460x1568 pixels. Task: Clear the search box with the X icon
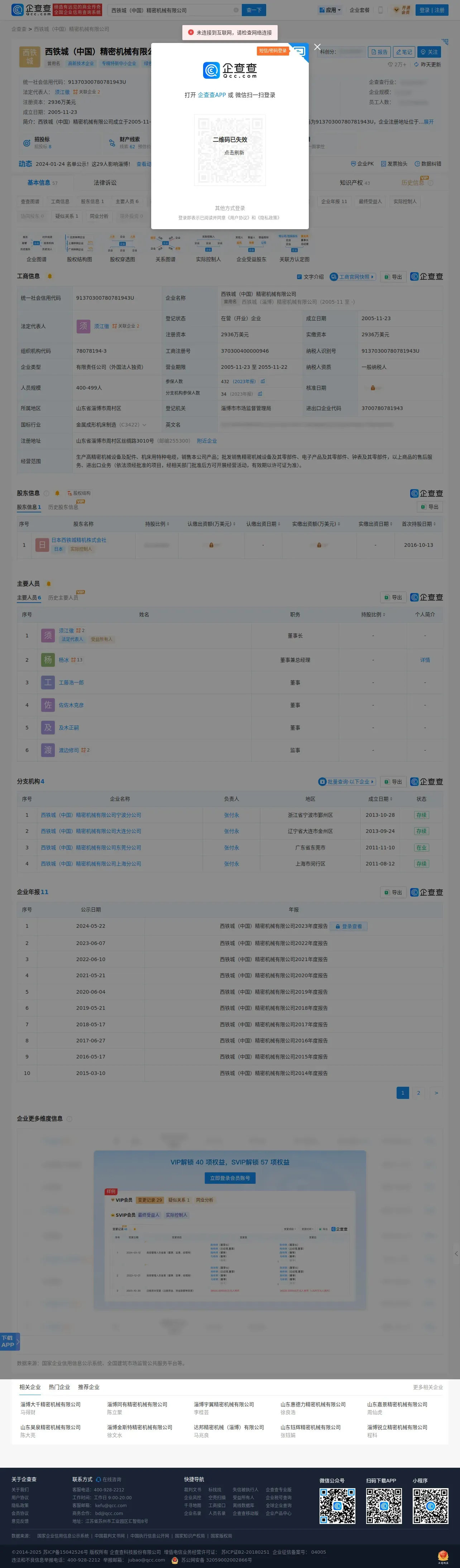point(236,10)
